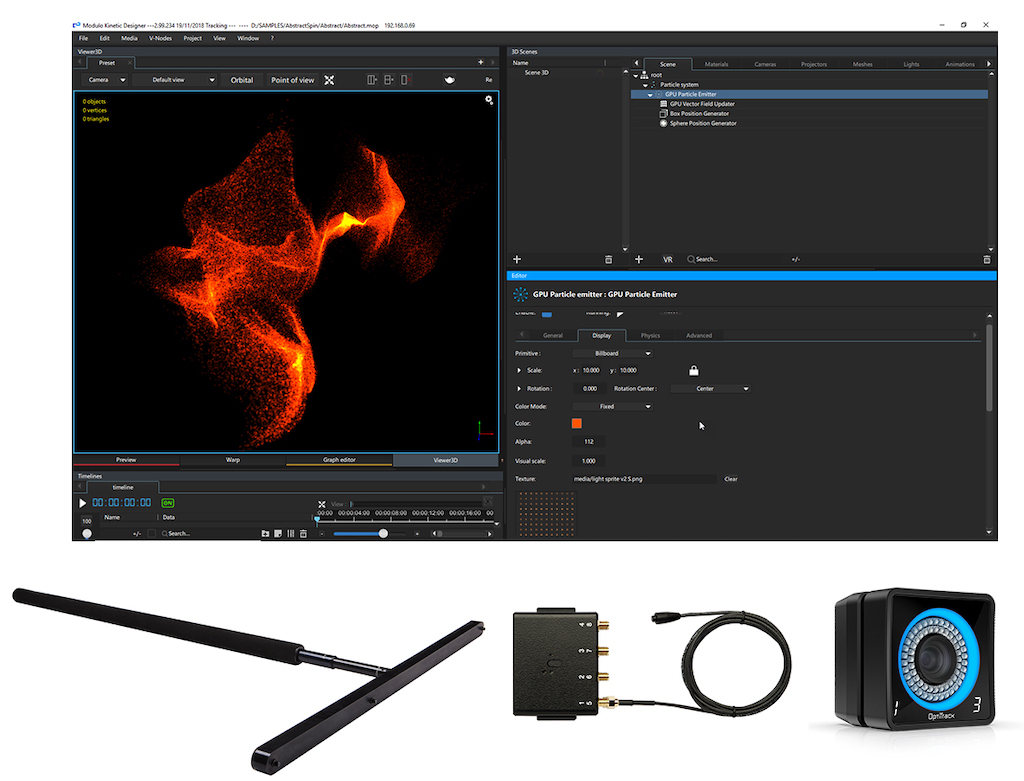The height and width of the screenshot is (781, 1024).
Task: Open the Color Mode Fixed dropdown
Action: [x=612, y=407]
